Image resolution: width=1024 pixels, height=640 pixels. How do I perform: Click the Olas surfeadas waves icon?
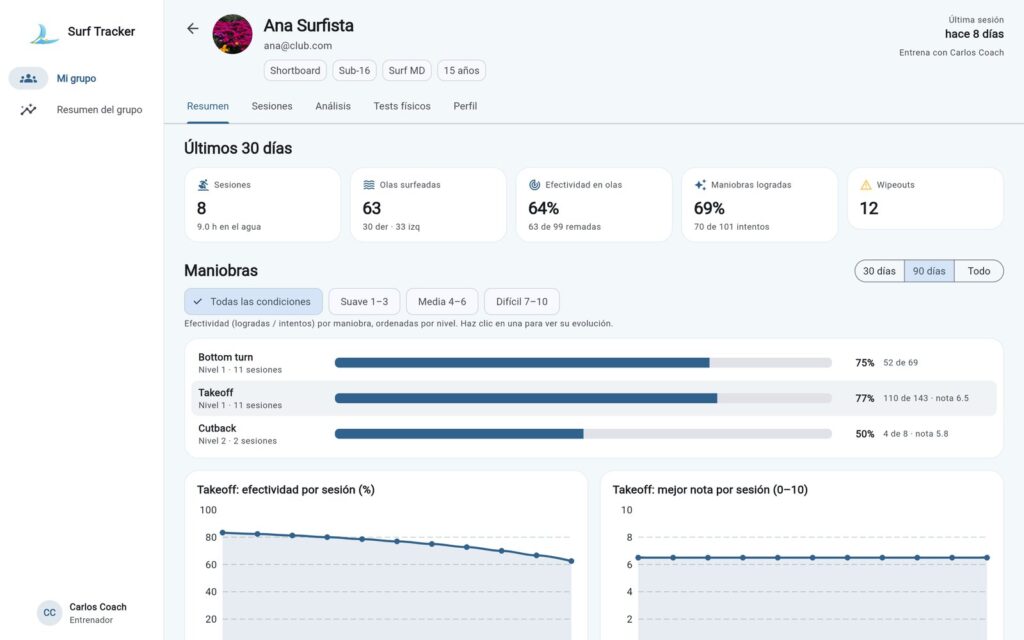click(x=369, y=185)
